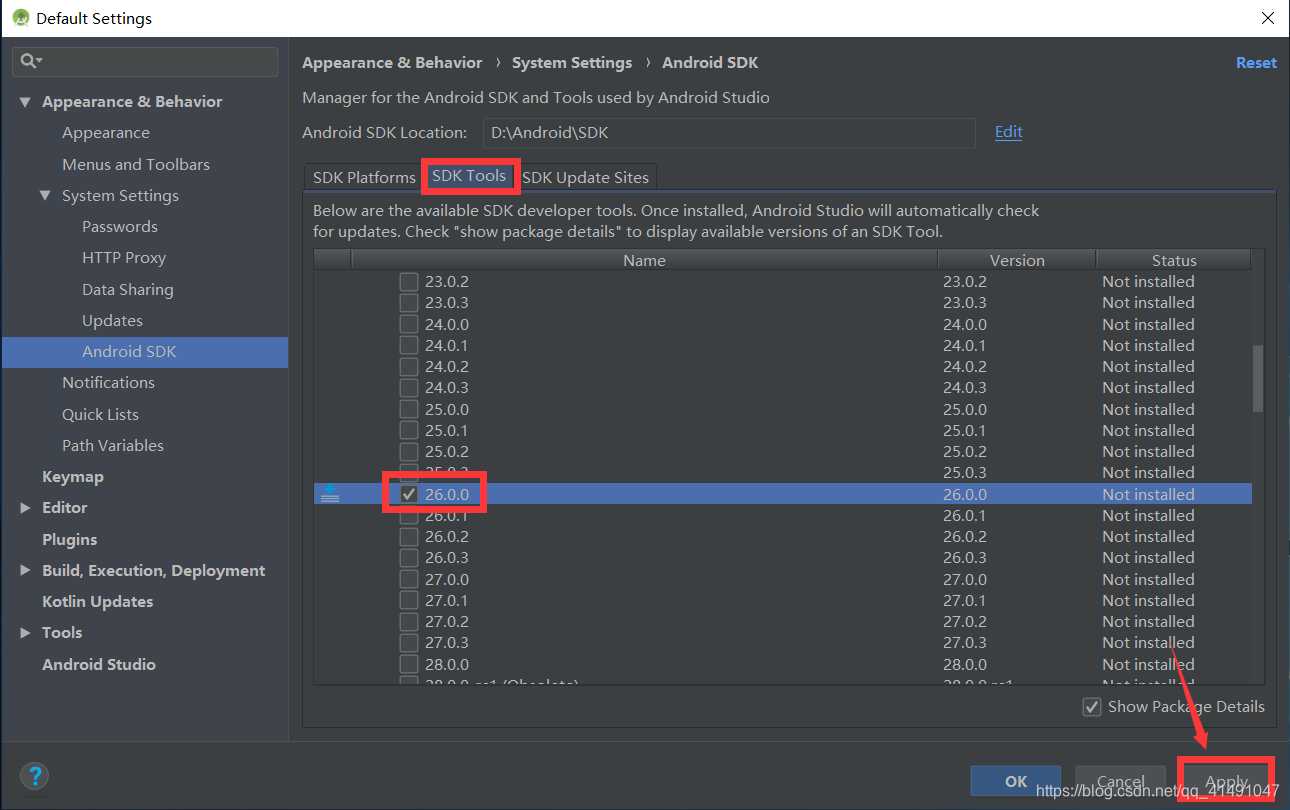The height and width of the screenshot is (810, 1290).
Task: Open the SDK Update Sites tab
Action: 586,177
